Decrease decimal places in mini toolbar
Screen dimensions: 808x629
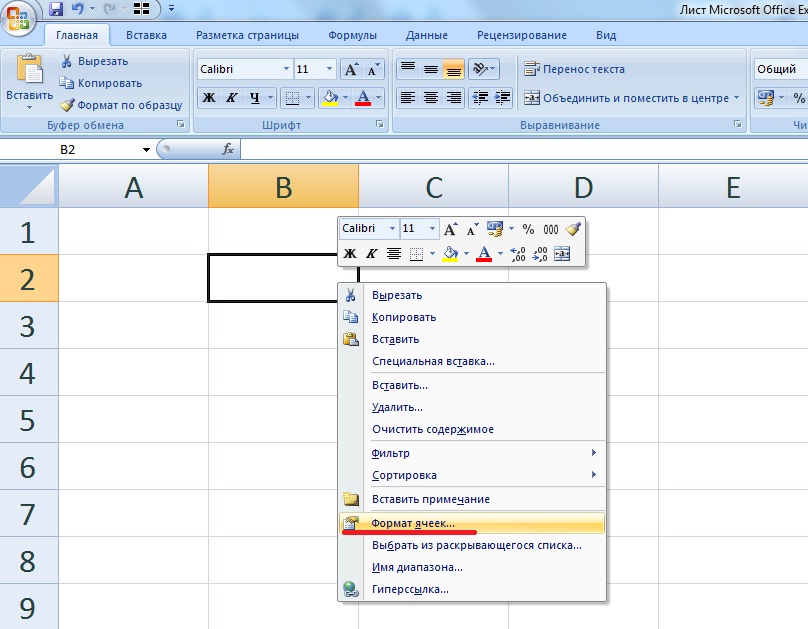540,254
